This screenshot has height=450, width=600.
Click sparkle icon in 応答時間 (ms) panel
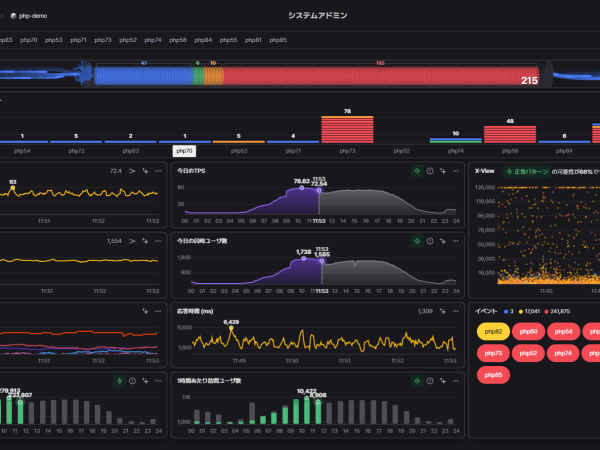(443, 311)
